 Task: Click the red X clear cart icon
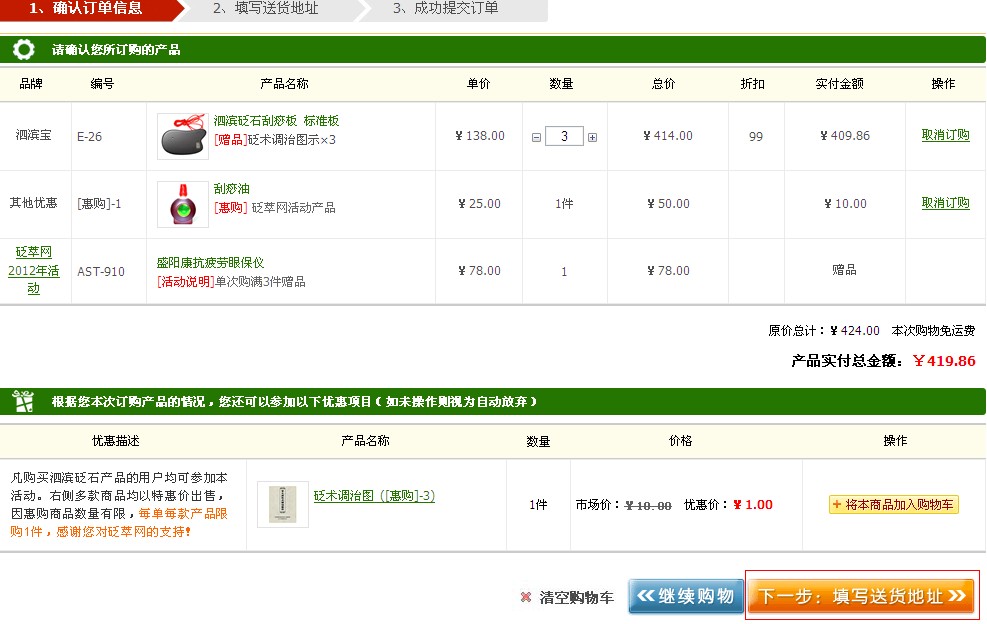[x=526, y=597]
